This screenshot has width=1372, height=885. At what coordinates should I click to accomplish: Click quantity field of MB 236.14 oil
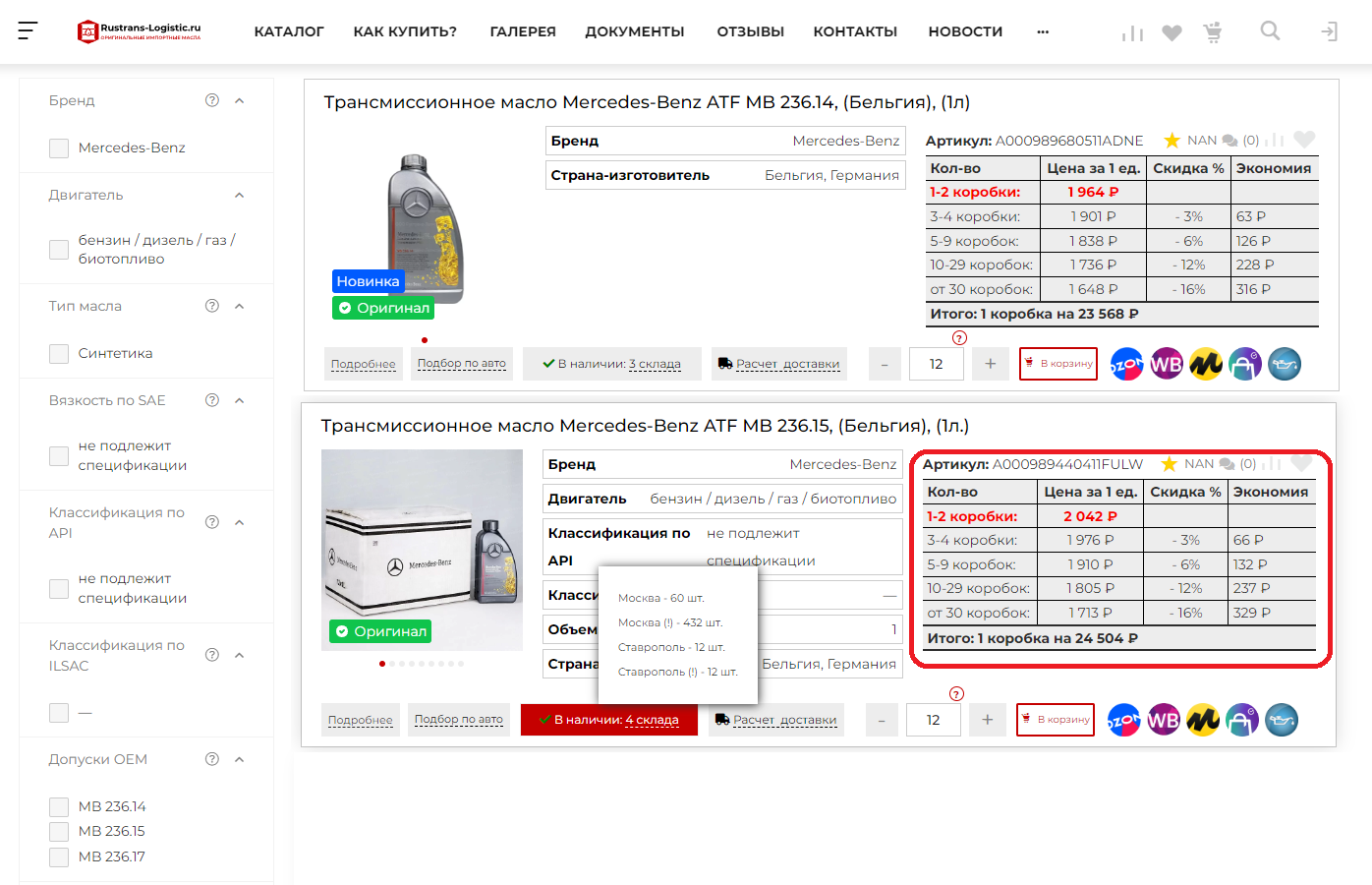(x=936, y=364)
